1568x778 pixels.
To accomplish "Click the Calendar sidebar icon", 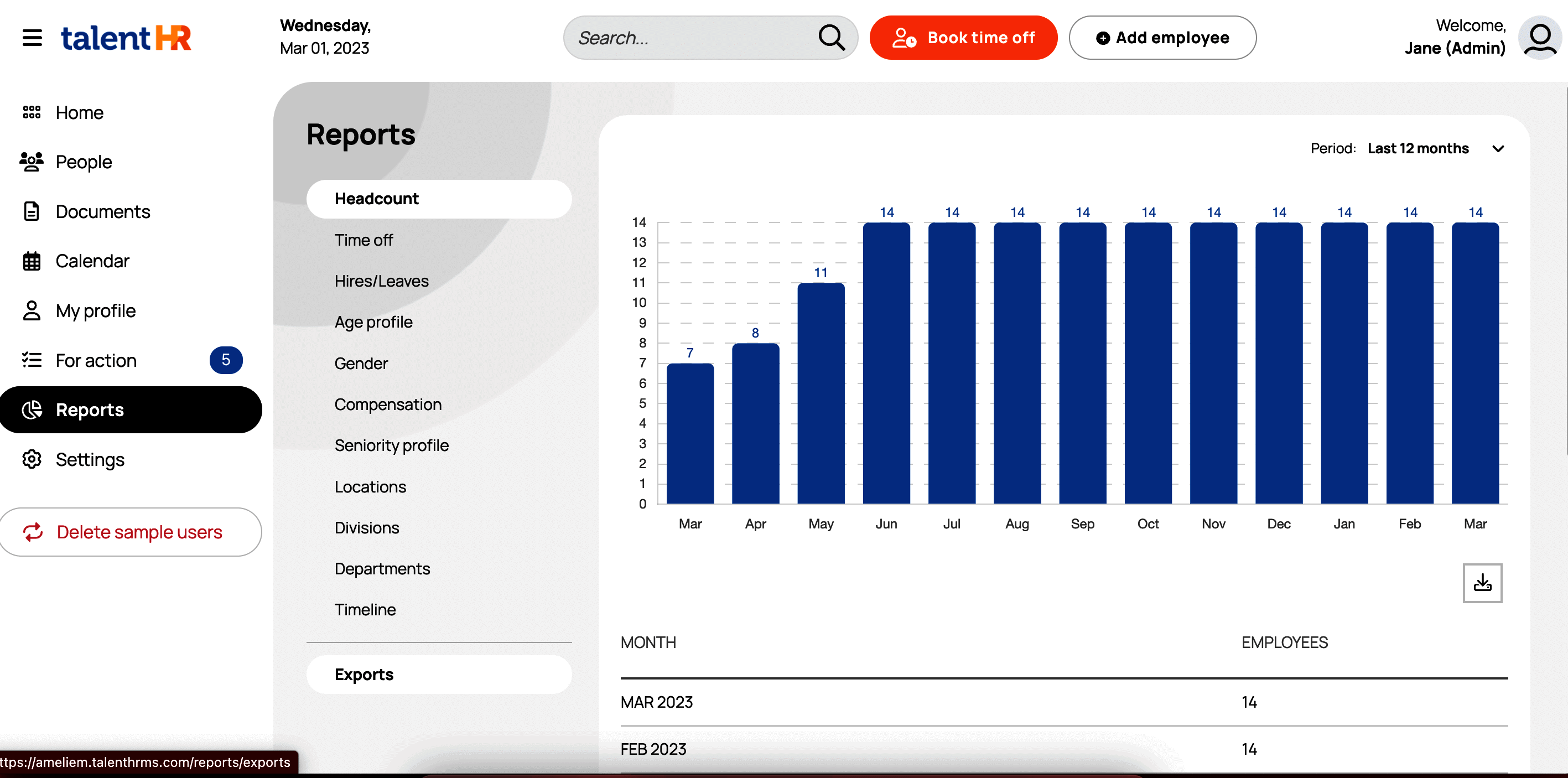I will click(32, 261).
